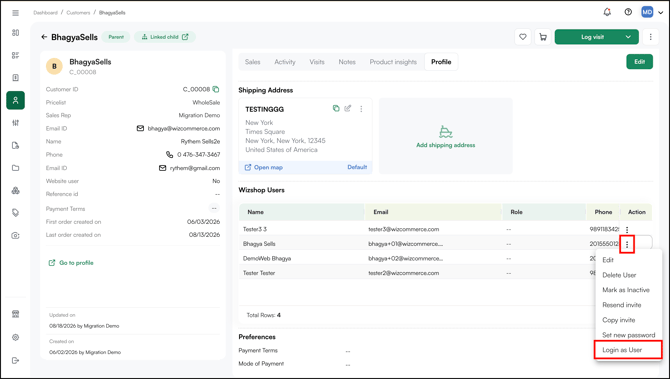
Task: Open action menu for Tester3 3 row
Action: click(627, 229)
